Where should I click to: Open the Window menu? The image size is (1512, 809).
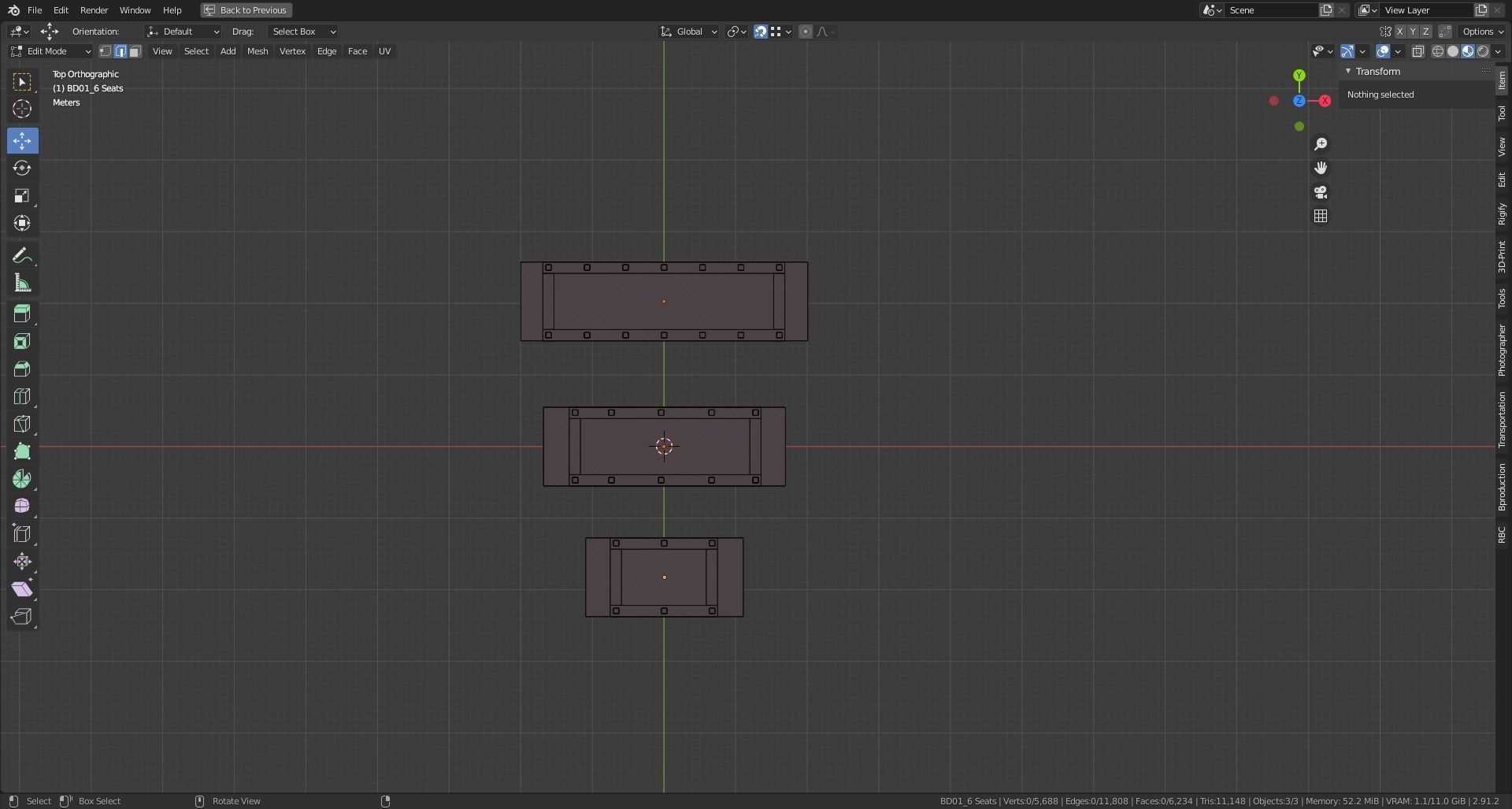pos(135,10)
